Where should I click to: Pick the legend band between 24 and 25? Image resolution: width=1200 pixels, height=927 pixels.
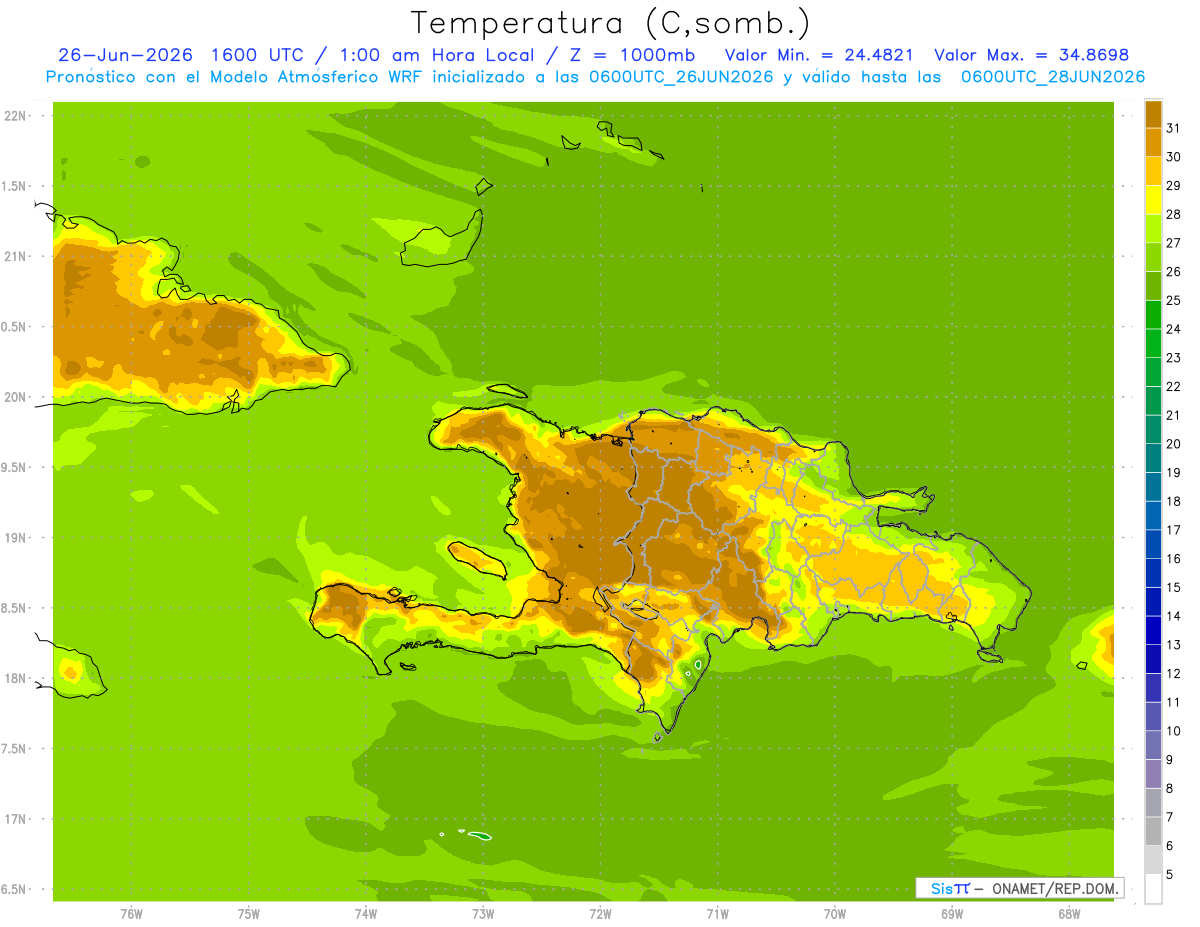point(1153,314)
